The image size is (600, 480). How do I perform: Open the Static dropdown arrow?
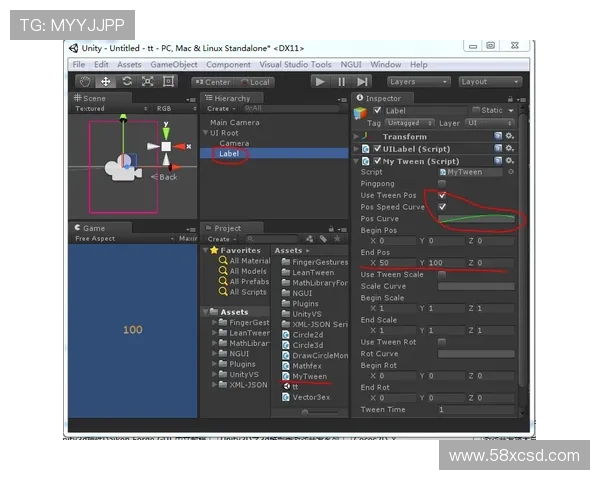pyautogui.click(x=511, y=111)
